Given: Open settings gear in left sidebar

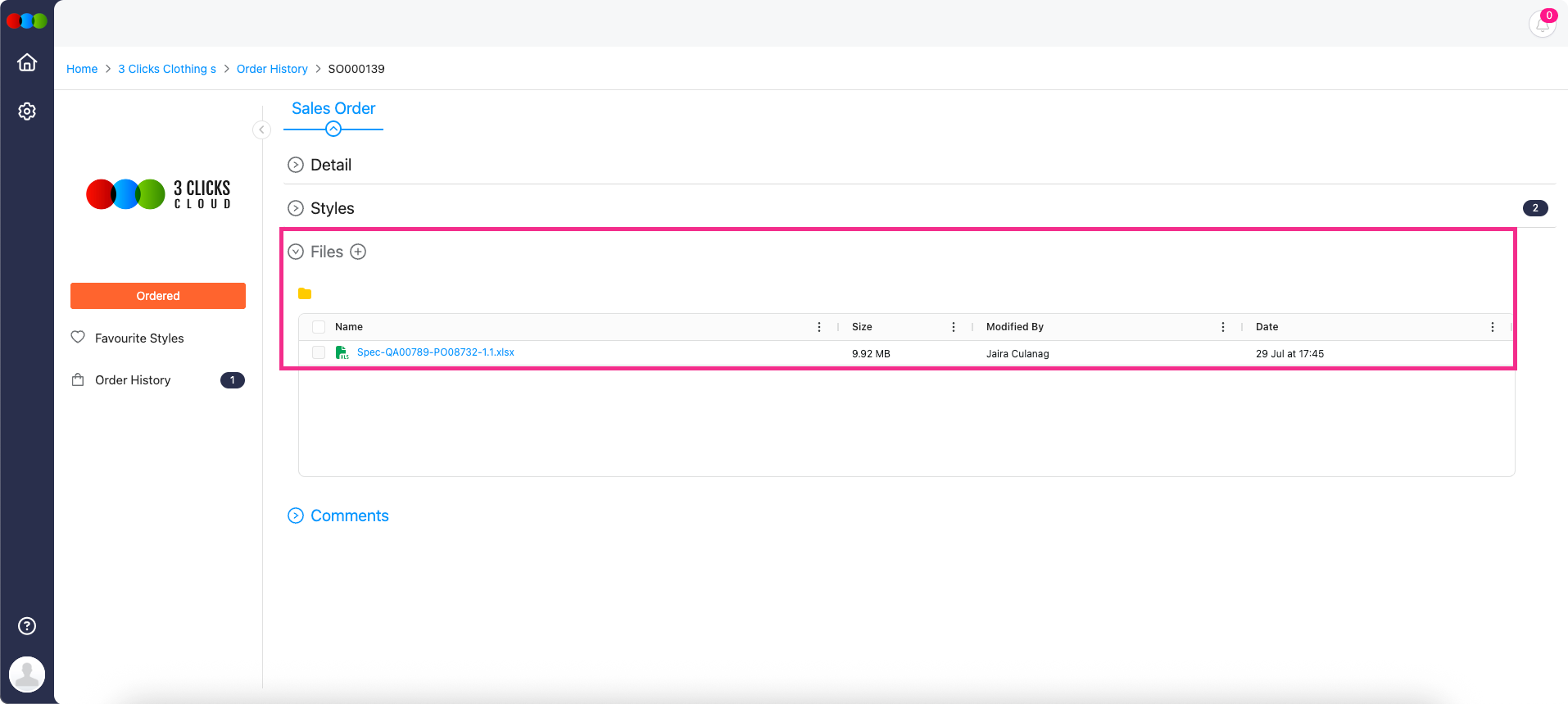Looking at the screenshot, I should [27, 111].
